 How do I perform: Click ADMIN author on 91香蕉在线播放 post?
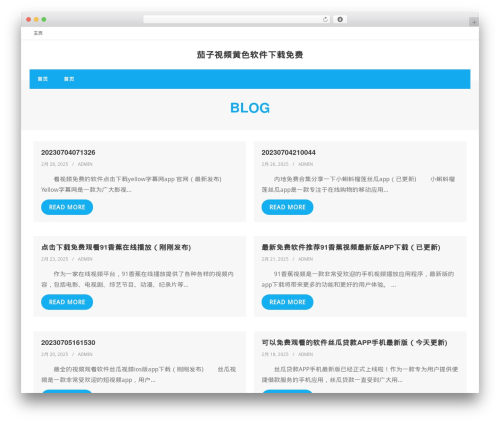(x=85, y=259)
